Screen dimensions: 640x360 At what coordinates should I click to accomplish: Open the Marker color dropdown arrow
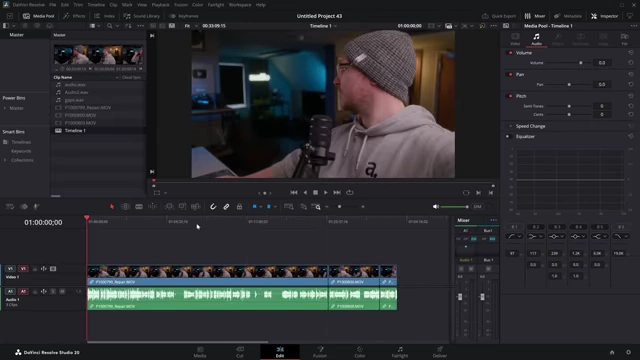pyautogui.click(x=275, y=207)
